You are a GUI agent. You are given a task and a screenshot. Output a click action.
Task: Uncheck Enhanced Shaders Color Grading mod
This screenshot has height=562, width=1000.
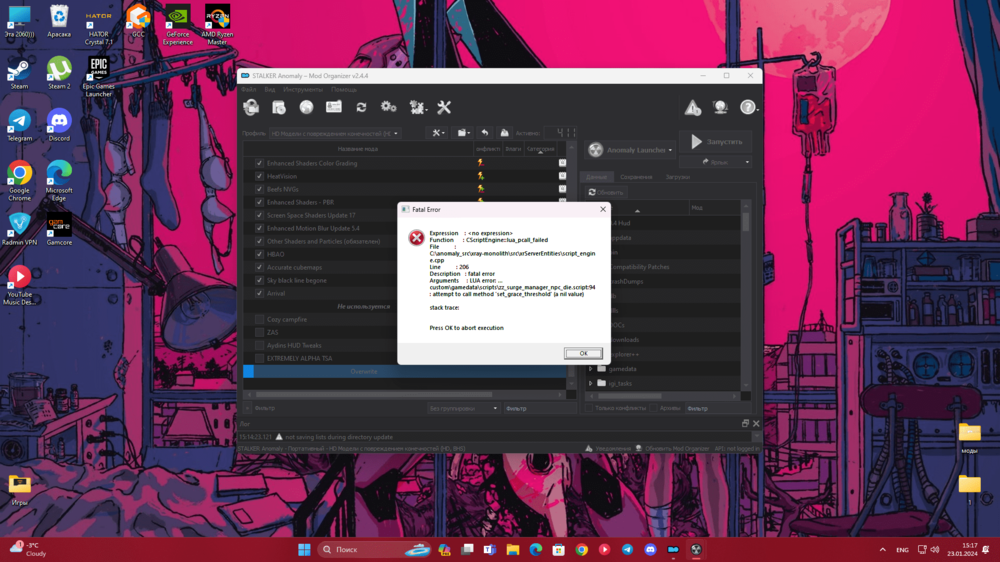pos(259,163)
